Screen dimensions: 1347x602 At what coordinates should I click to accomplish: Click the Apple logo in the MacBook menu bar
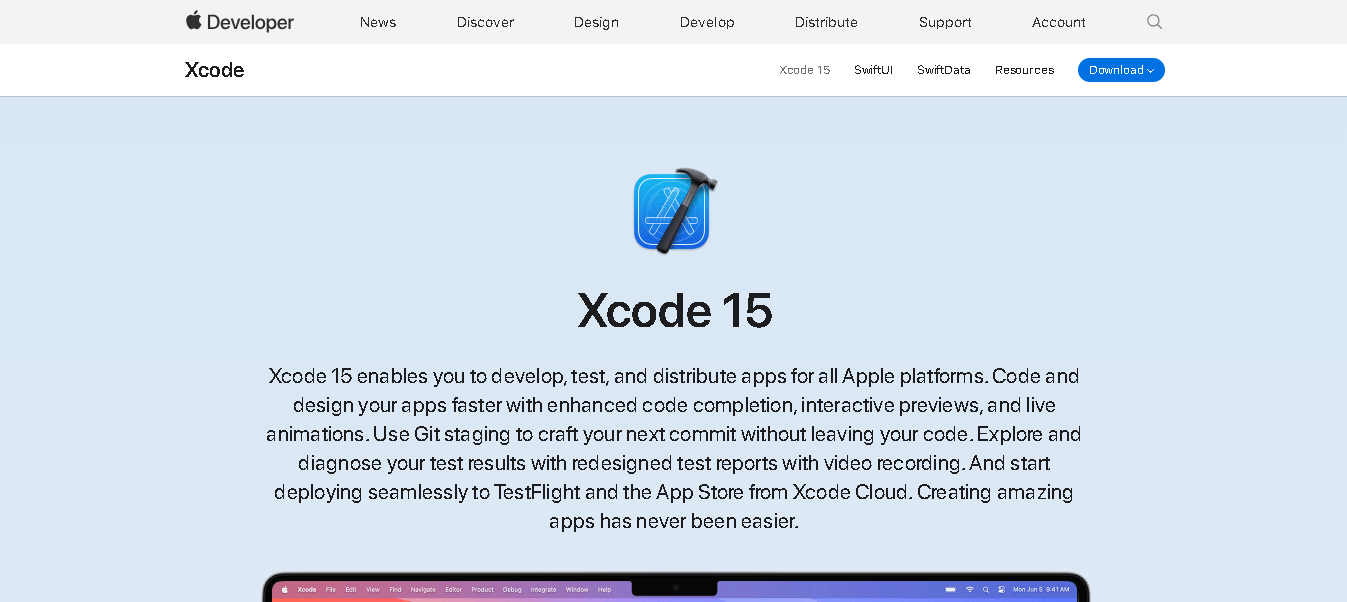tap(284, 590)
